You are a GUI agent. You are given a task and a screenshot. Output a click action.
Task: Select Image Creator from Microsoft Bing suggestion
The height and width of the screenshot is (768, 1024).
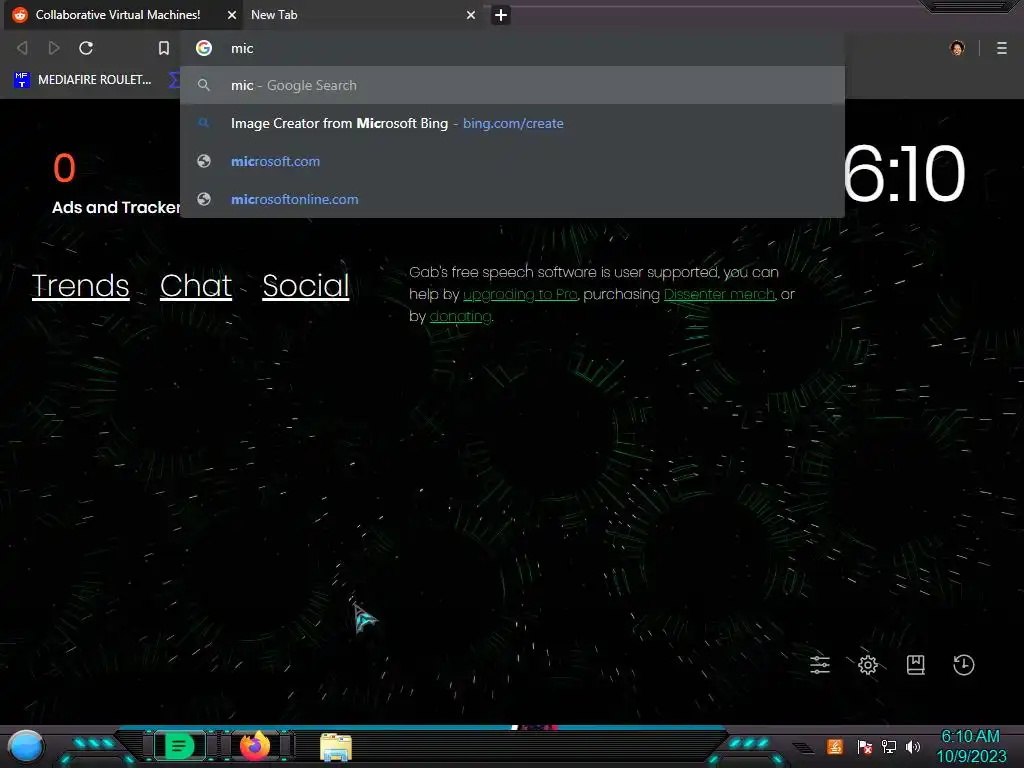pos(513,123)
